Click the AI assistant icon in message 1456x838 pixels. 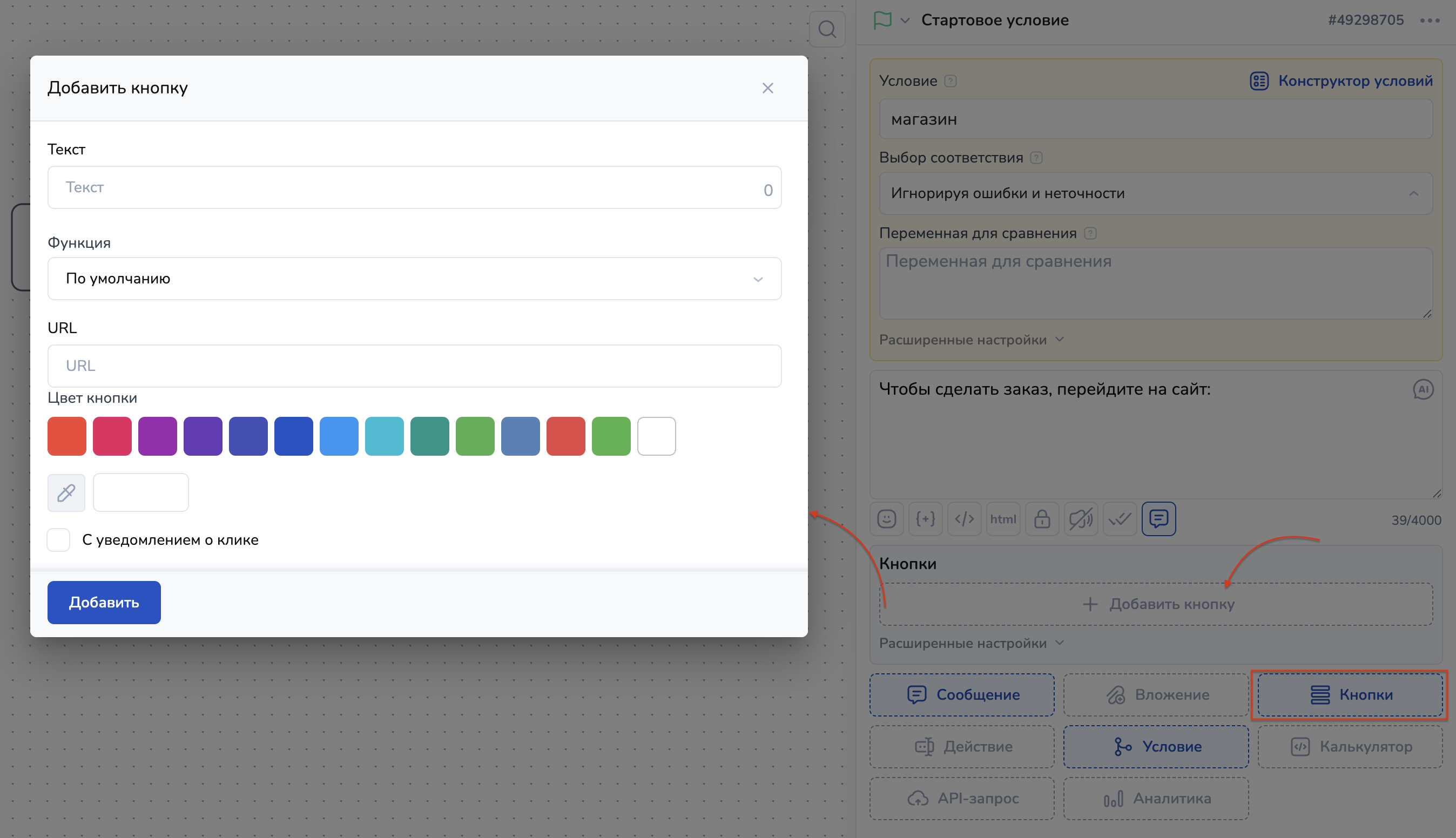pos(1423,390)
